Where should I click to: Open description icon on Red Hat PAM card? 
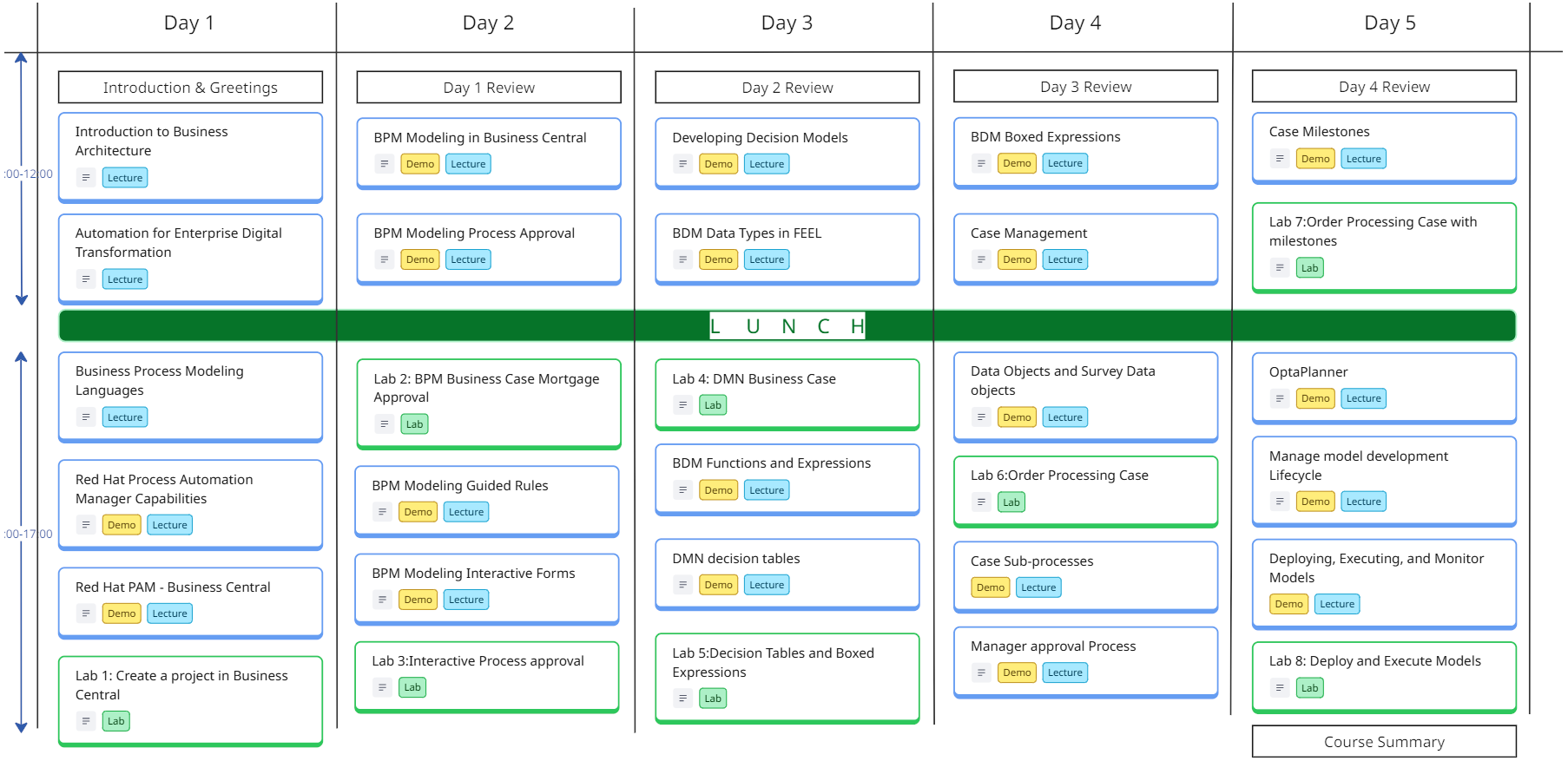pyautogui.click(x=85, y=613)
